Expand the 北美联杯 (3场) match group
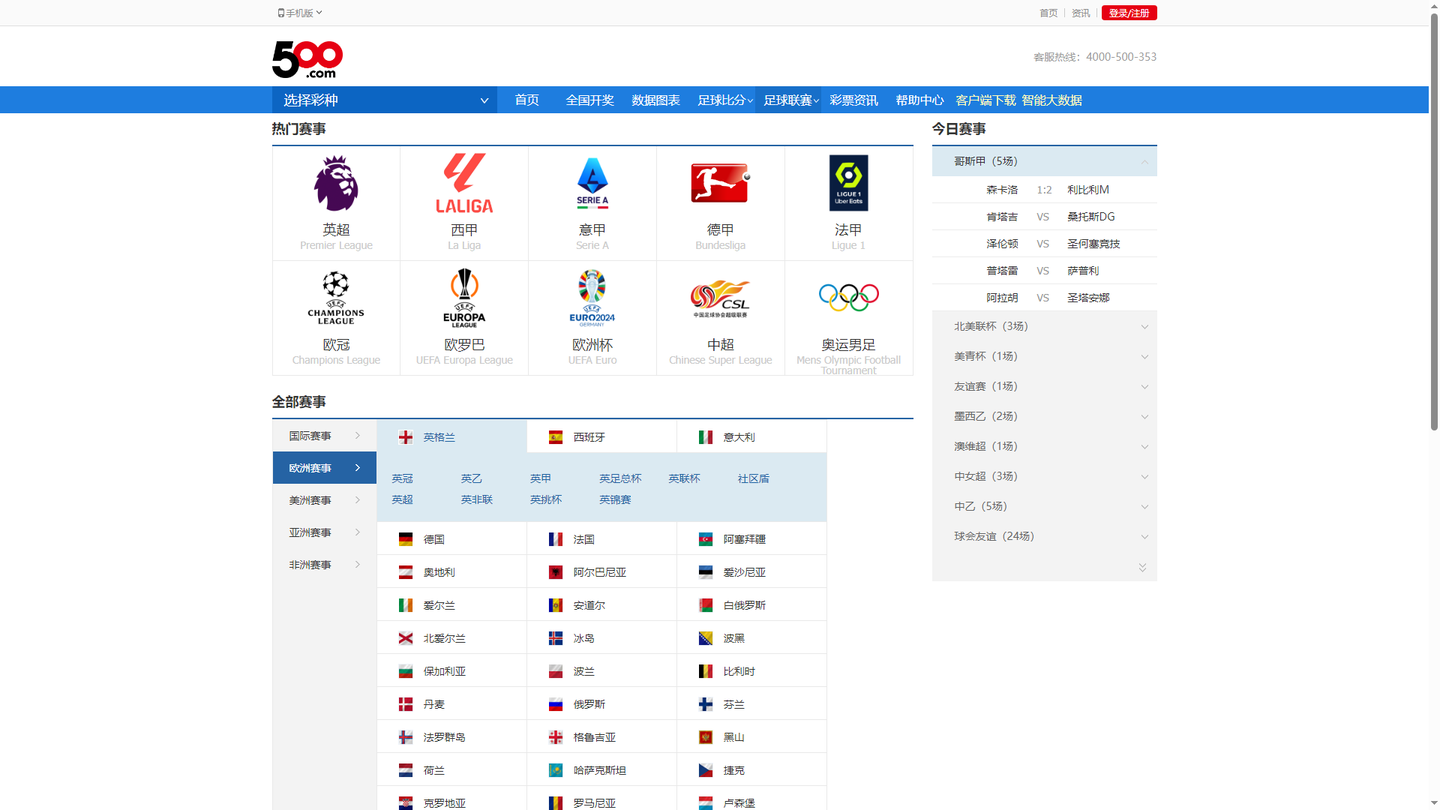1440x810 pixels. tap(1044, 326)
